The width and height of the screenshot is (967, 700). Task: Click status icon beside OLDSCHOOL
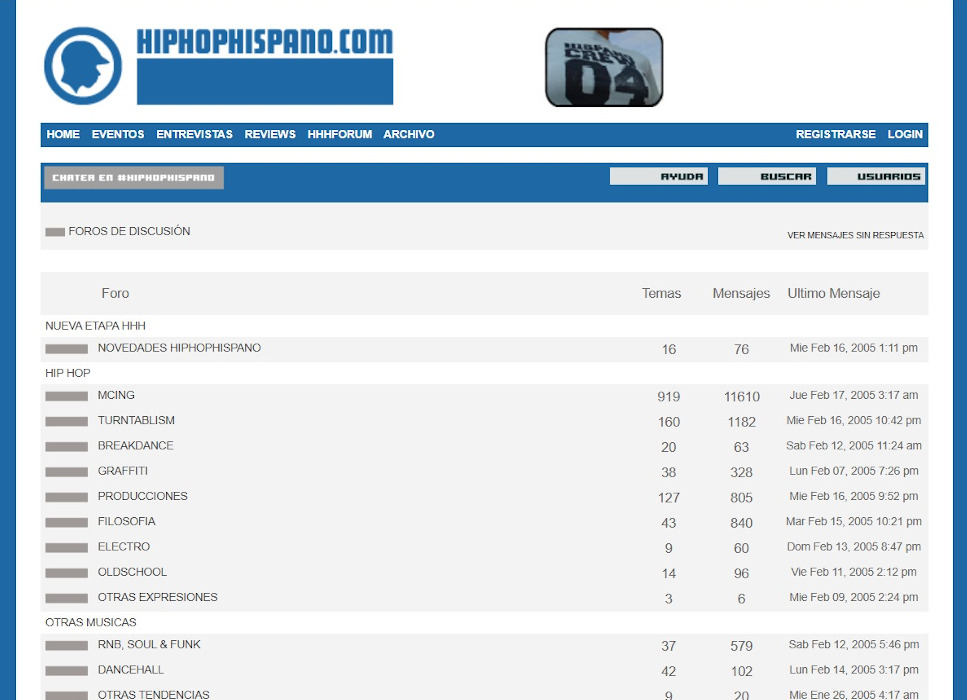pos(67,574)
